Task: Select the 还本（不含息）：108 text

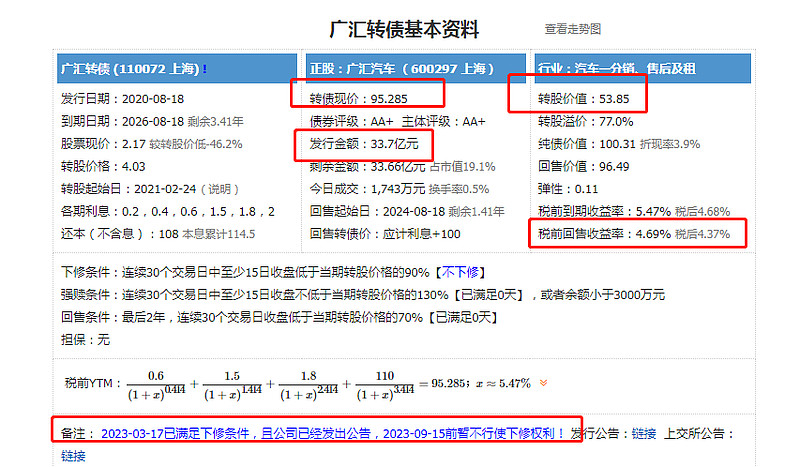Action: (120, 234)
